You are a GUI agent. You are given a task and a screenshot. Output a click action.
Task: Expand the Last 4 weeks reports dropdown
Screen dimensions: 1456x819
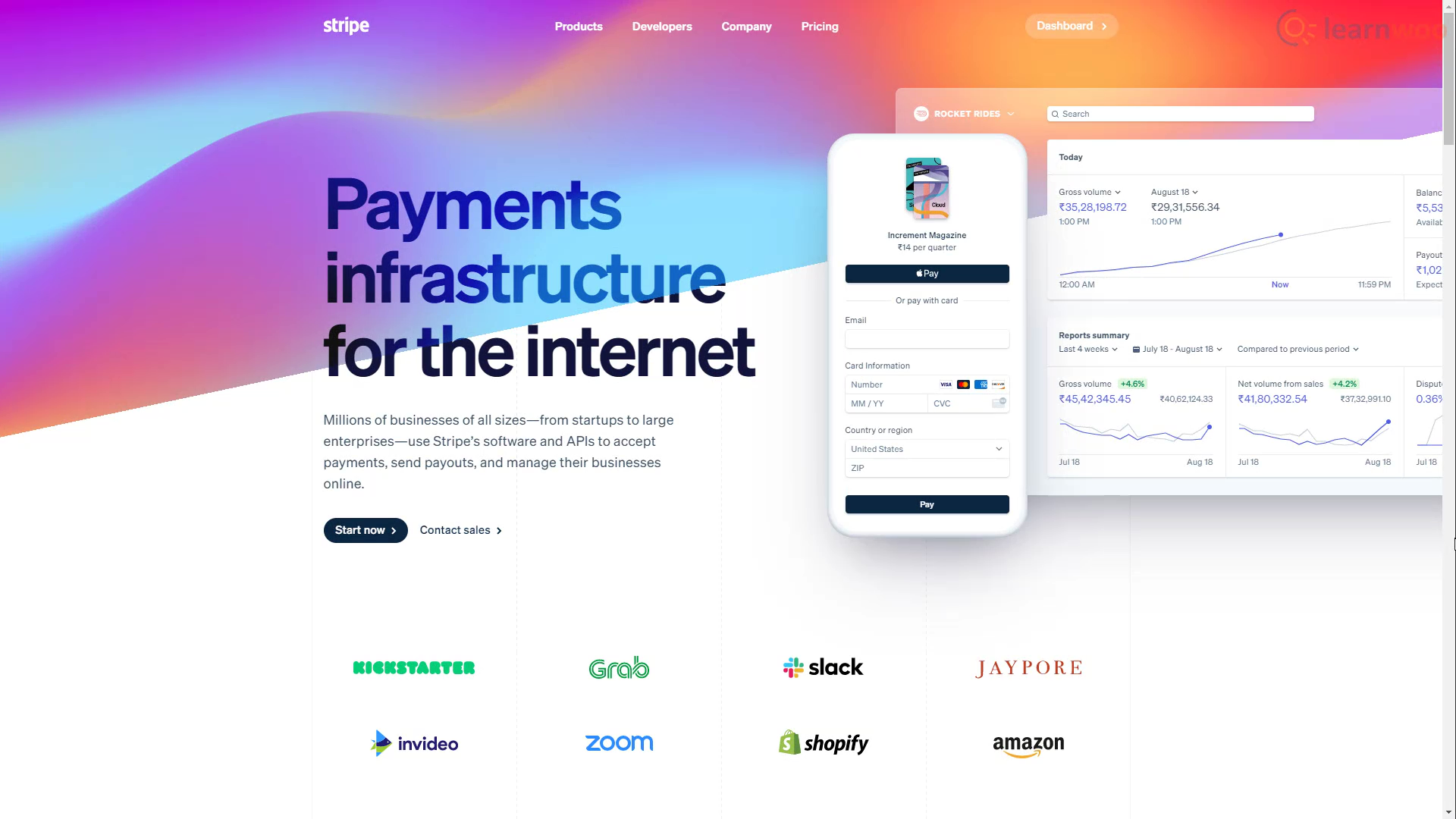pyautogui.click(x=1088, y=349)
